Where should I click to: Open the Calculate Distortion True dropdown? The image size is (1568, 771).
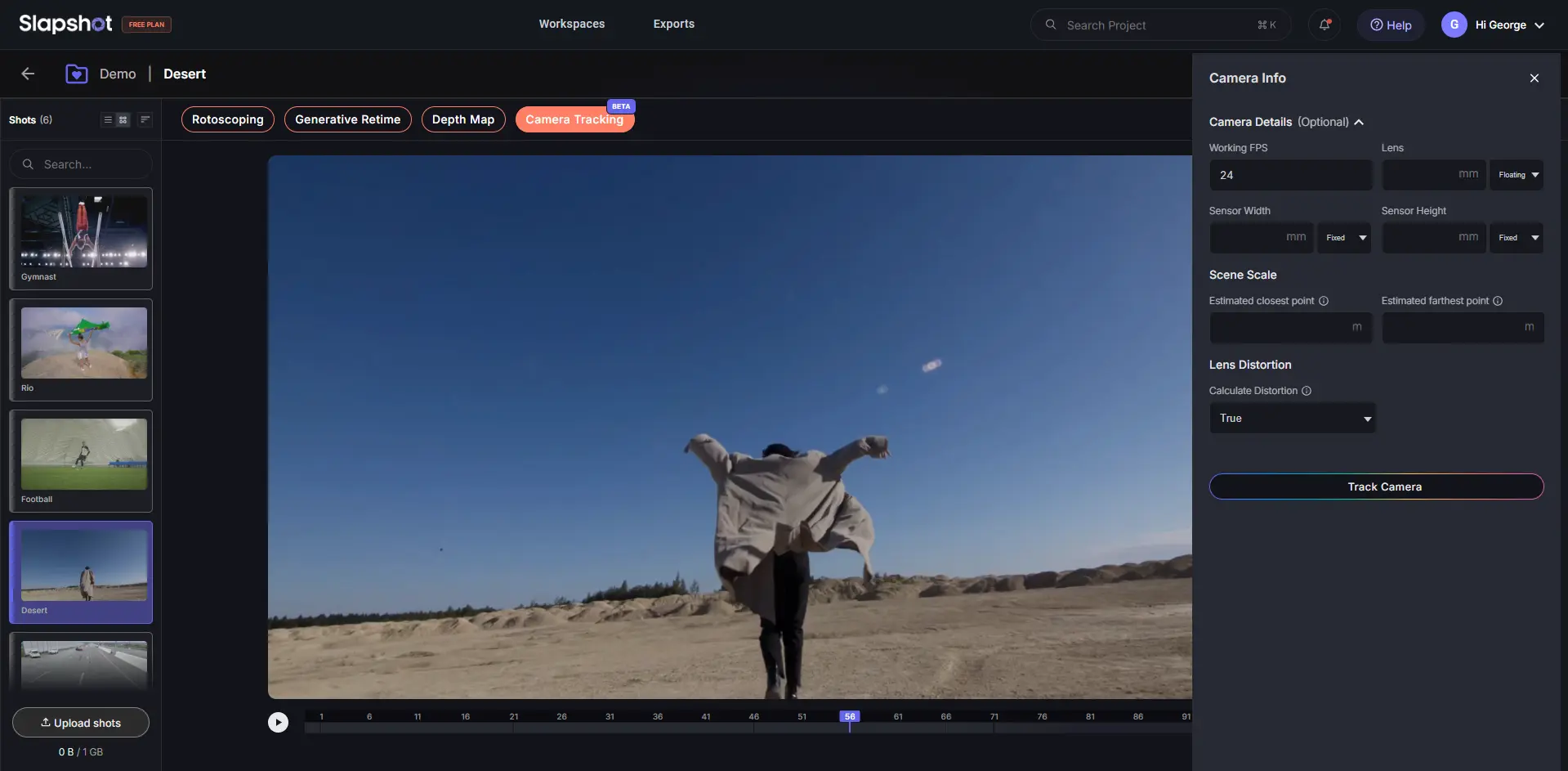1292,419
